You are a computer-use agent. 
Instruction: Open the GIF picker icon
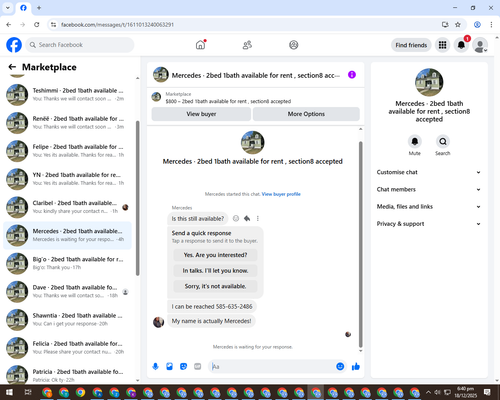[x=198, y=367]
